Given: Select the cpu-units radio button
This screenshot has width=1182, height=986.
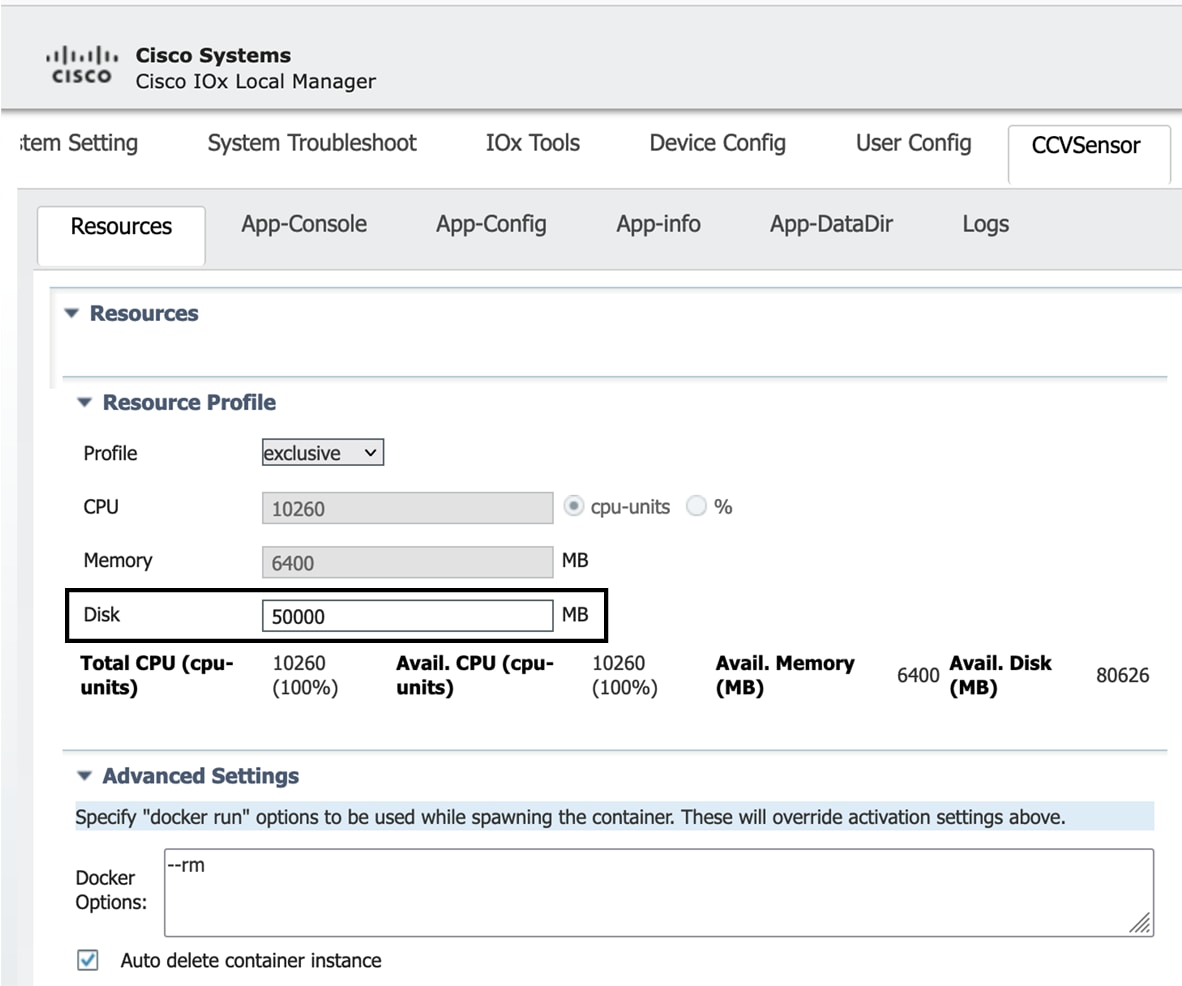Looking at the screenshot, I should pyautogui.click(x=574, y=506).
